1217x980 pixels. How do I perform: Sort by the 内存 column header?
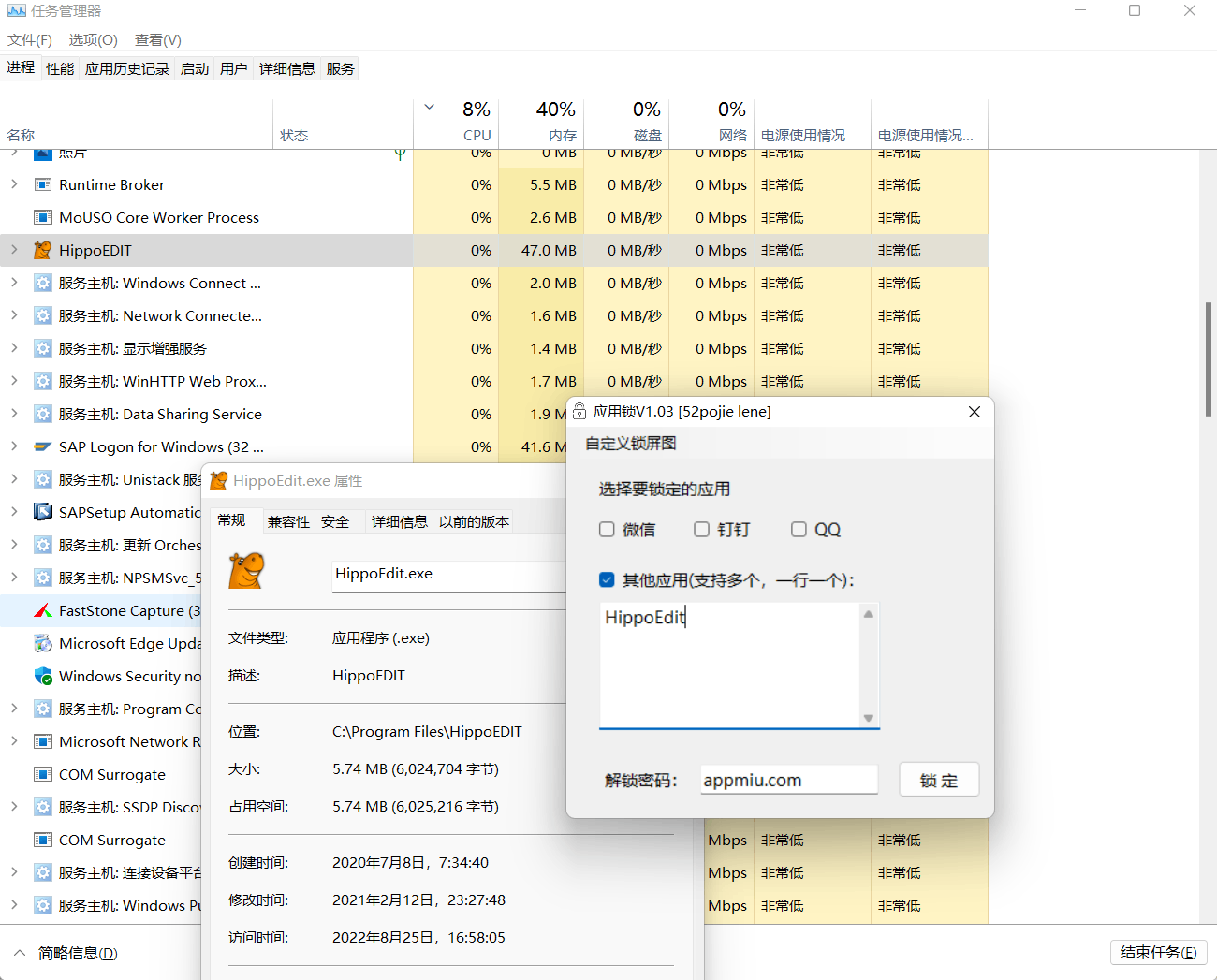point(541,123)
